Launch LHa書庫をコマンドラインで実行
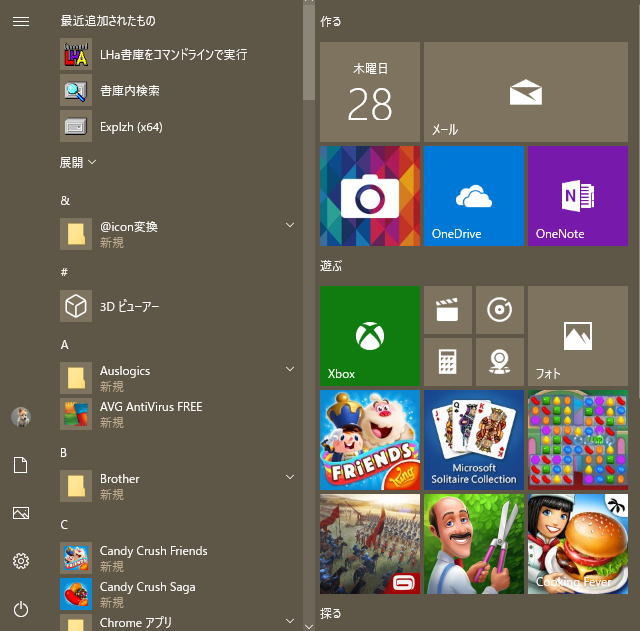 [x=180, y=55]
